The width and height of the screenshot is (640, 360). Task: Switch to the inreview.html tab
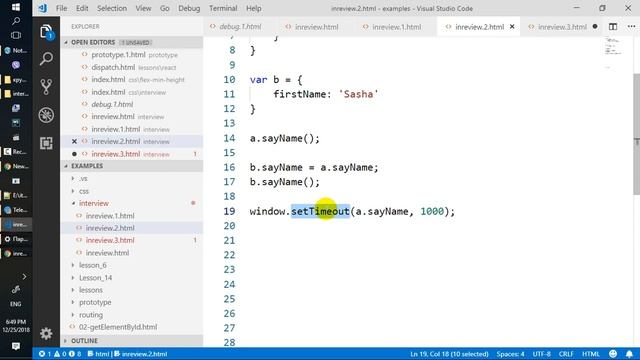point(316,27)
